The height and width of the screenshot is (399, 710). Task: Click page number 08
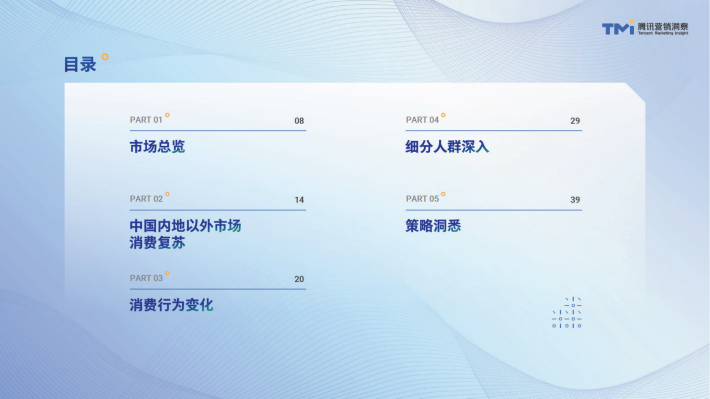point(299,121)
